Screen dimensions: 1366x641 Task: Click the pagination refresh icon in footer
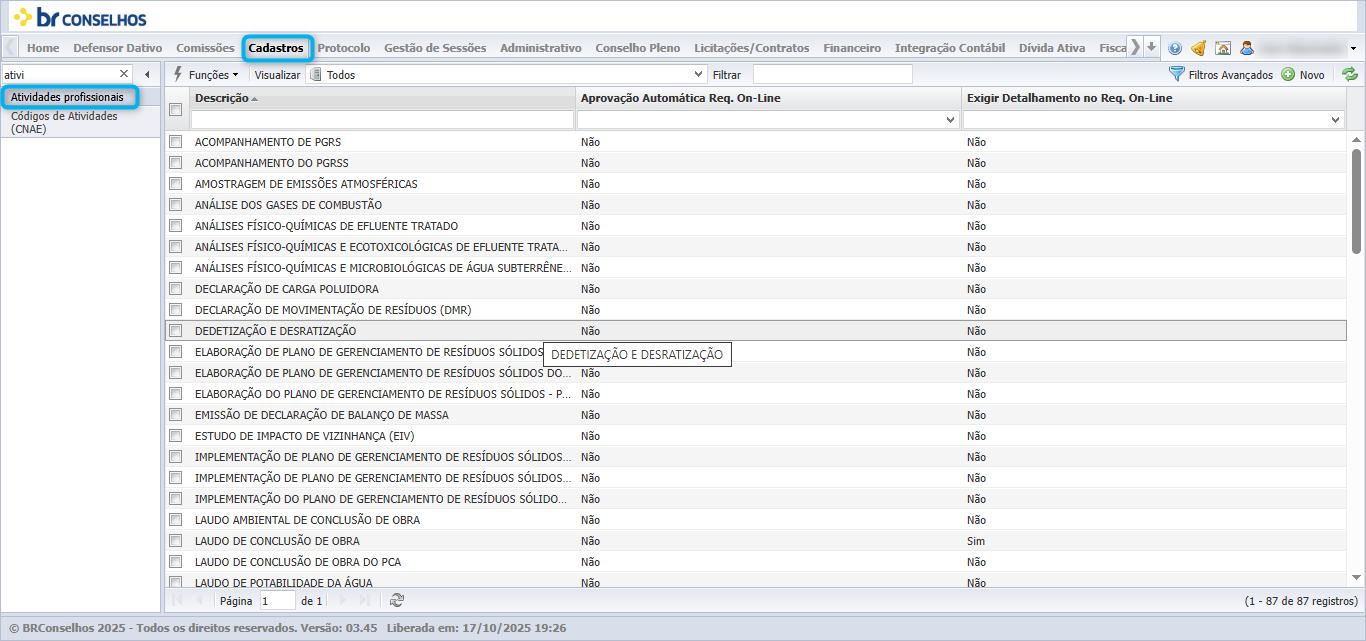(397, 600)
